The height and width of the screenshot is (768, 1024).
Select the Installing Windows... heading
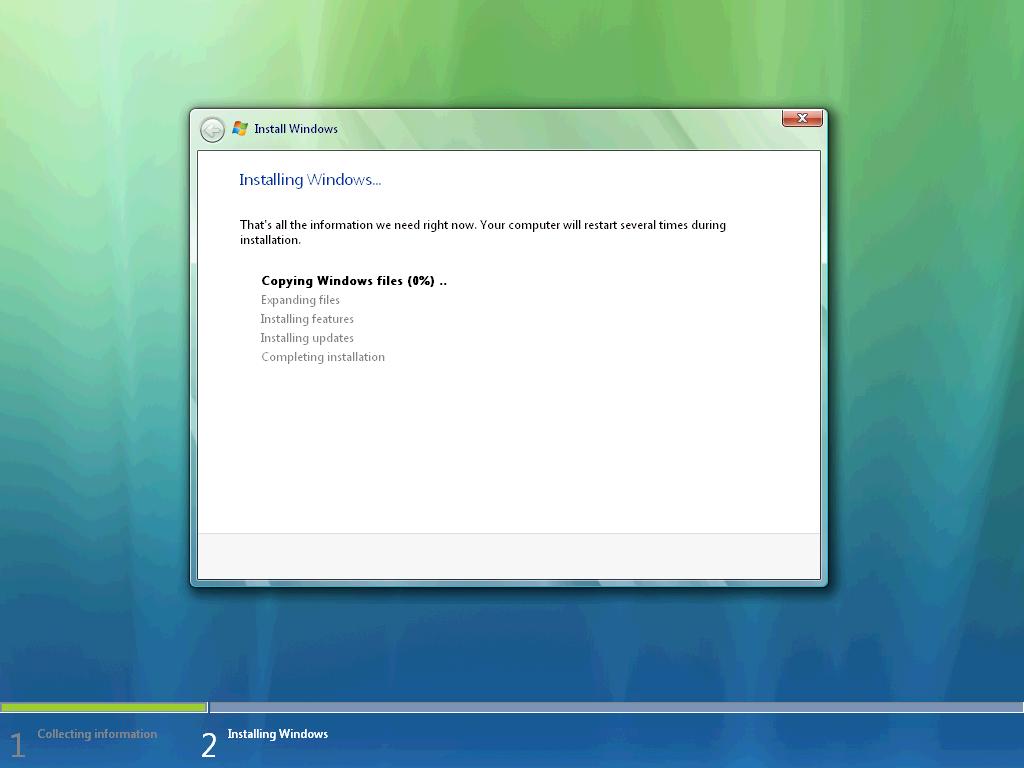pyautogui.click(x=310, y=180)
